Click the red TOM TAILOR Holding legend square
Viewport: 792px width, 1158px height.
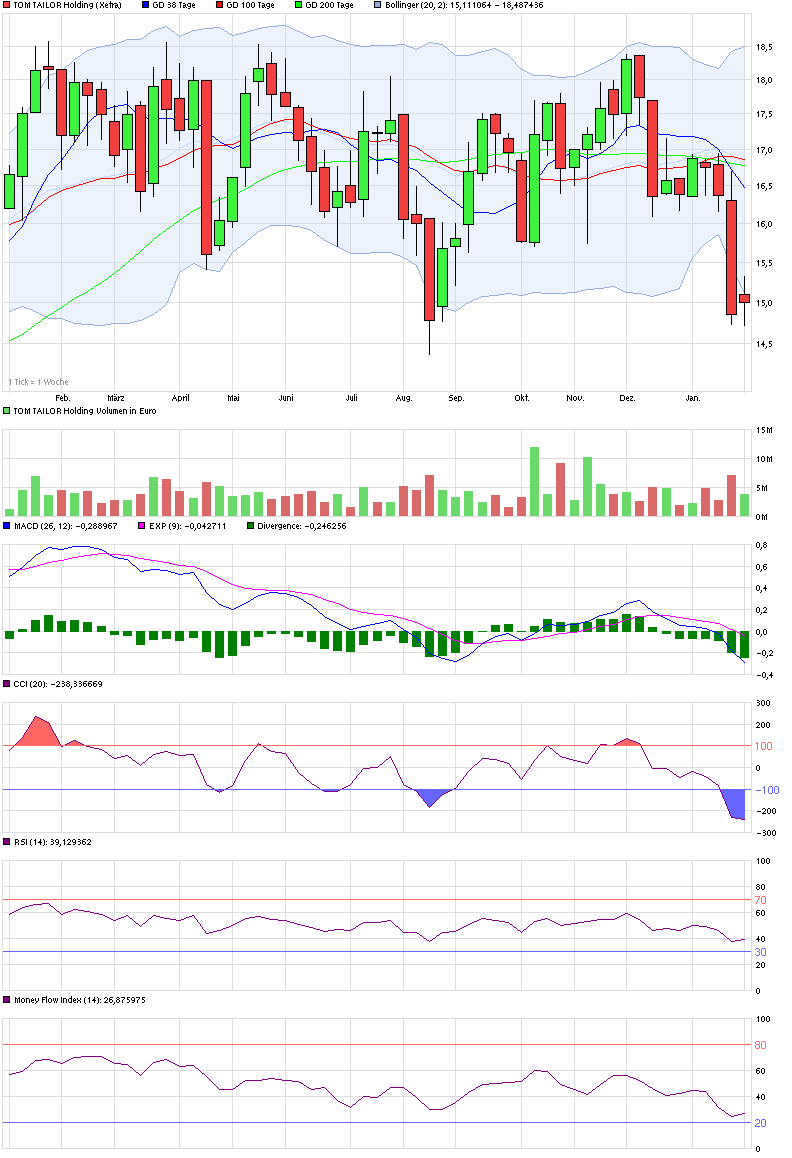[7, 5]
